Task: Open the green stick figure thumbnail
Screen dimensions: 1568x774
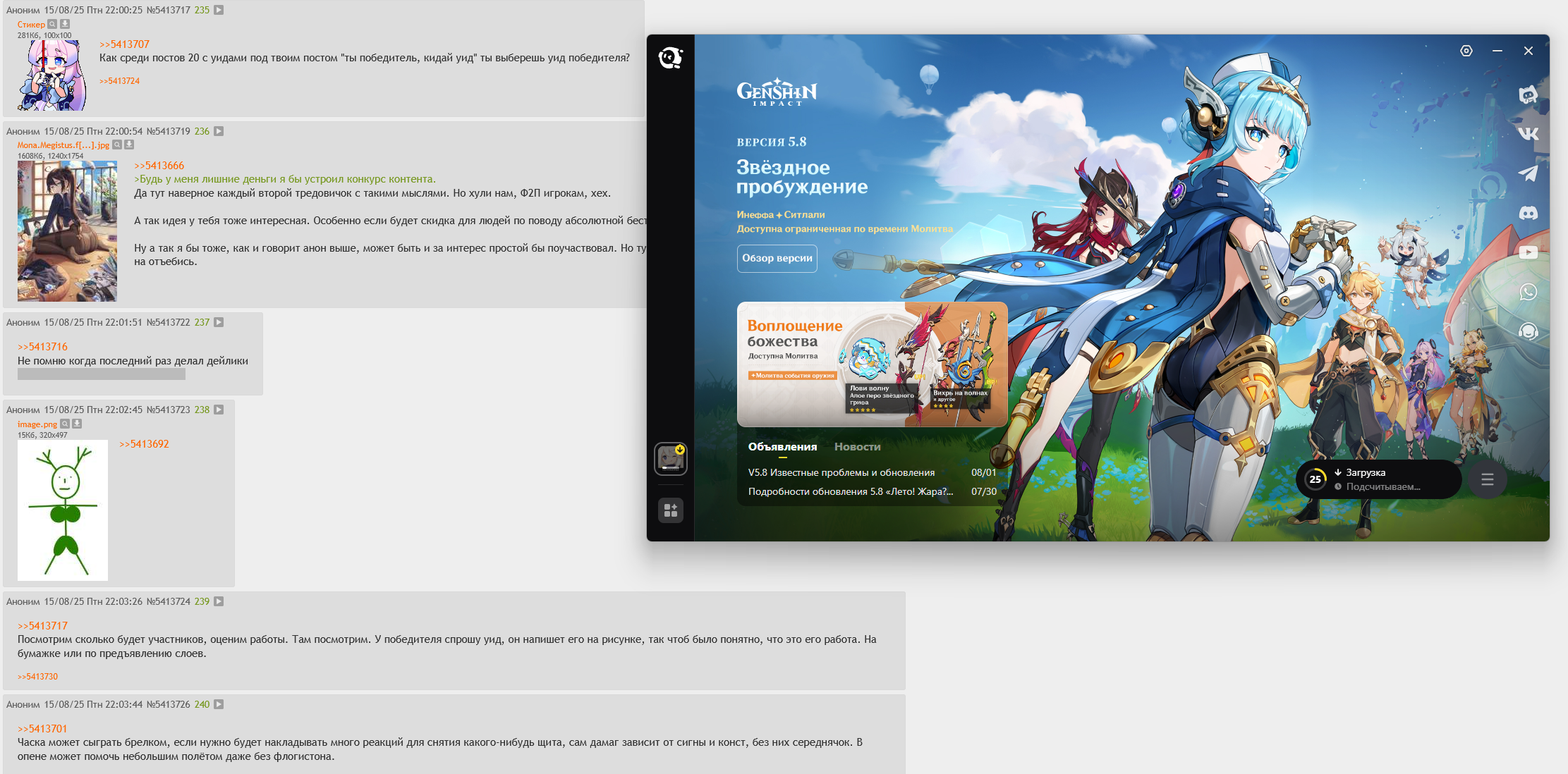Action: click(63, 510)
